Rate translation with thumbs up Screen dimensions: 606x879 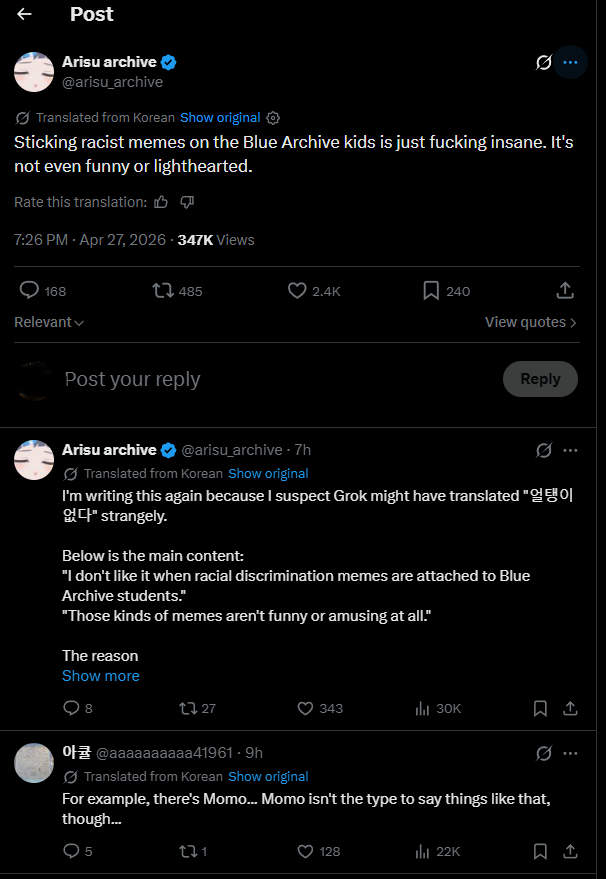[x=161, y=202]
